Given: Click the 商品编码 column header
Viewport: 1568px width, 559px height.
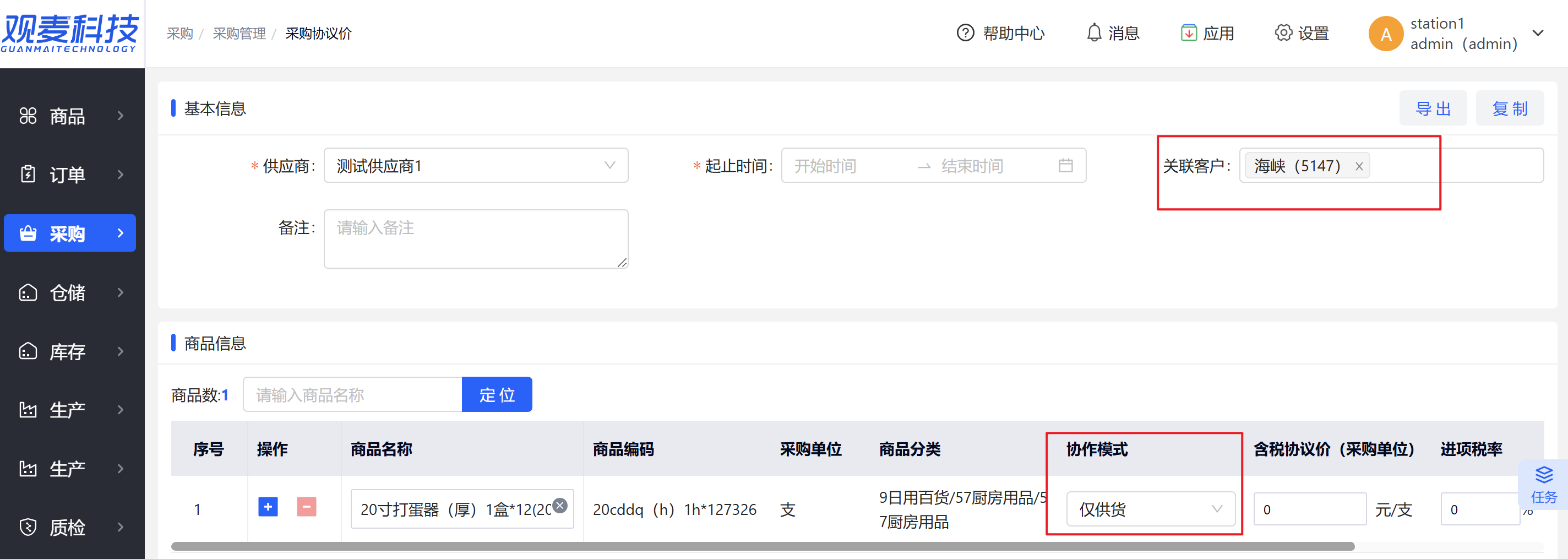Looking at the screenshot, I should tap(623, 449).
